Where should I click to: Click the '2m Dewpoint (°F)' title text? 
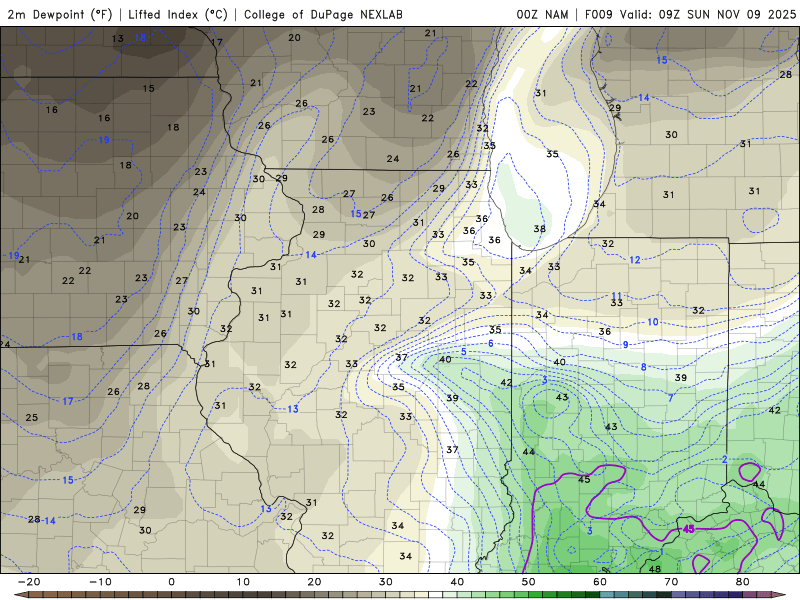pyautogui.click(x=59, y=14)
